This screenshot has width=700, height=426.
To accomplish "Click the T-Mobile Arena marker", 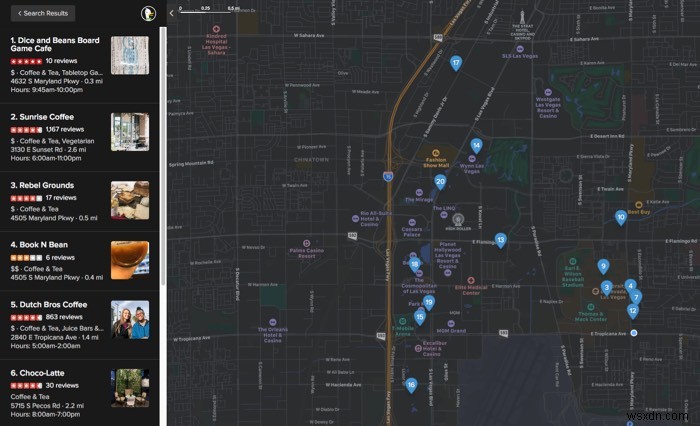I will pyautogui.click(x=402, y=322).
